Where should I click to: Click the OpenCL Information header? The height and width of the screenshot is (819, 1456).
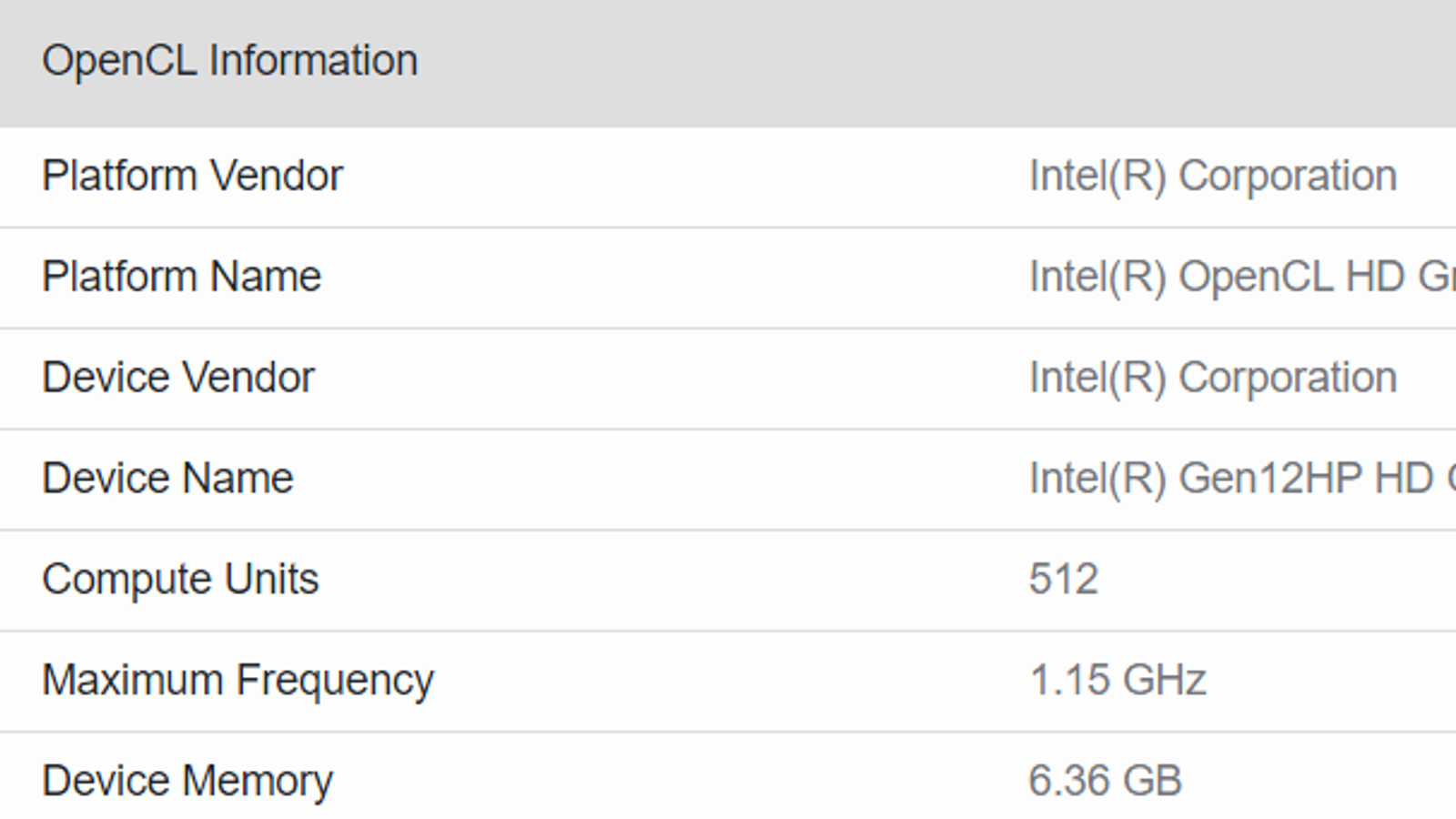[230, 61]
